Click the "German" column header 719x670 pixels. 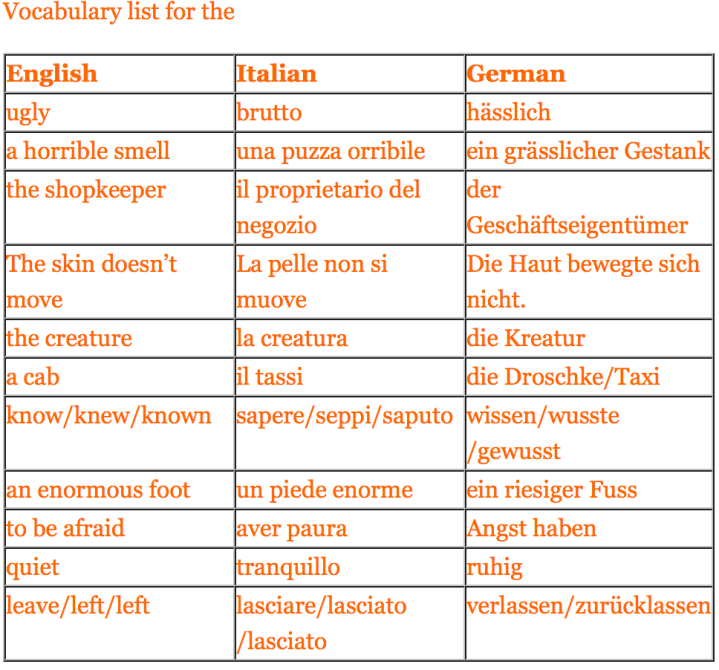516,74
